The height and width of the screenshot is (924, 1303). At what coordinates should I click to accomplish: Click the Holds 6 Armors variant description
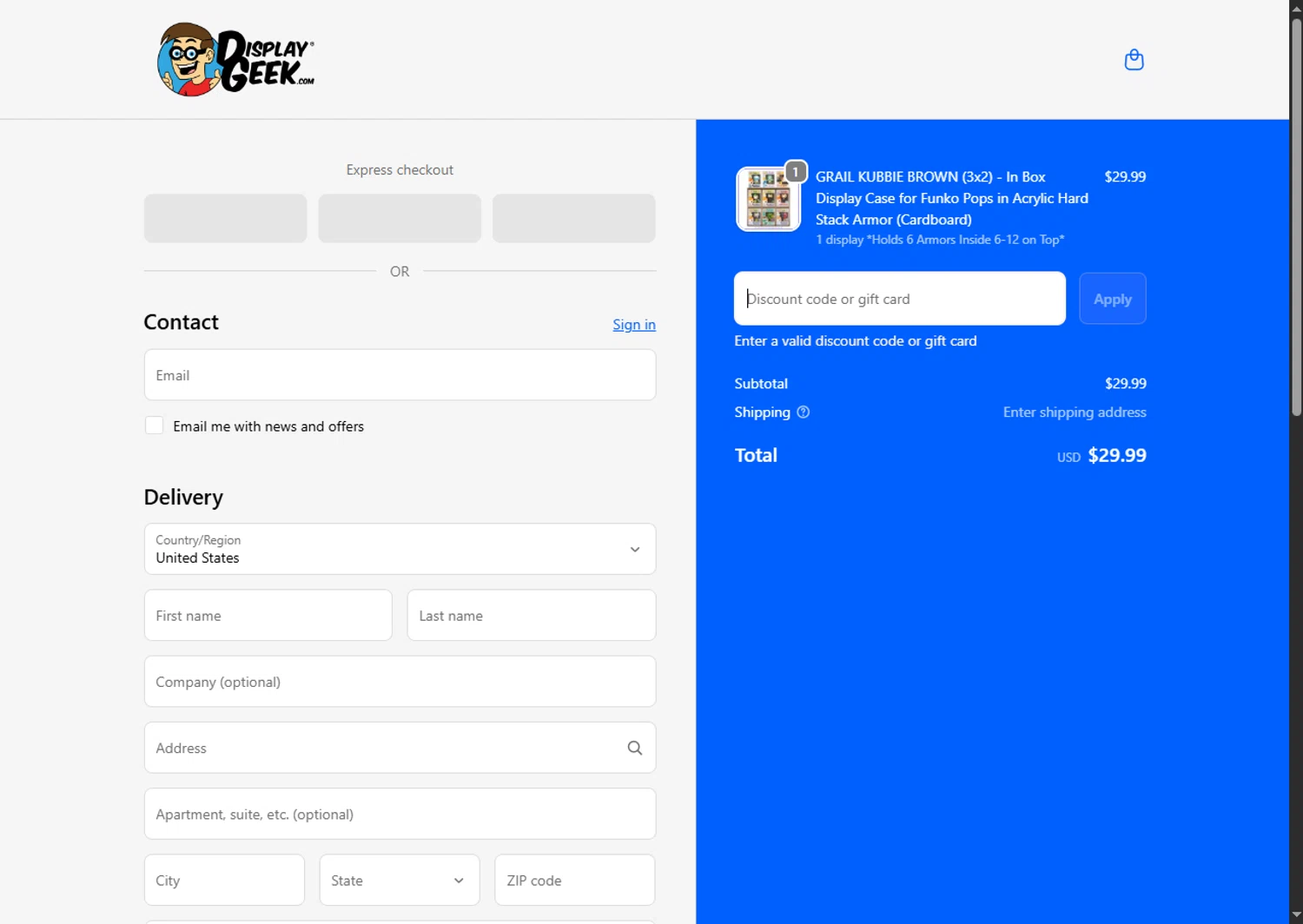[940, 240]
